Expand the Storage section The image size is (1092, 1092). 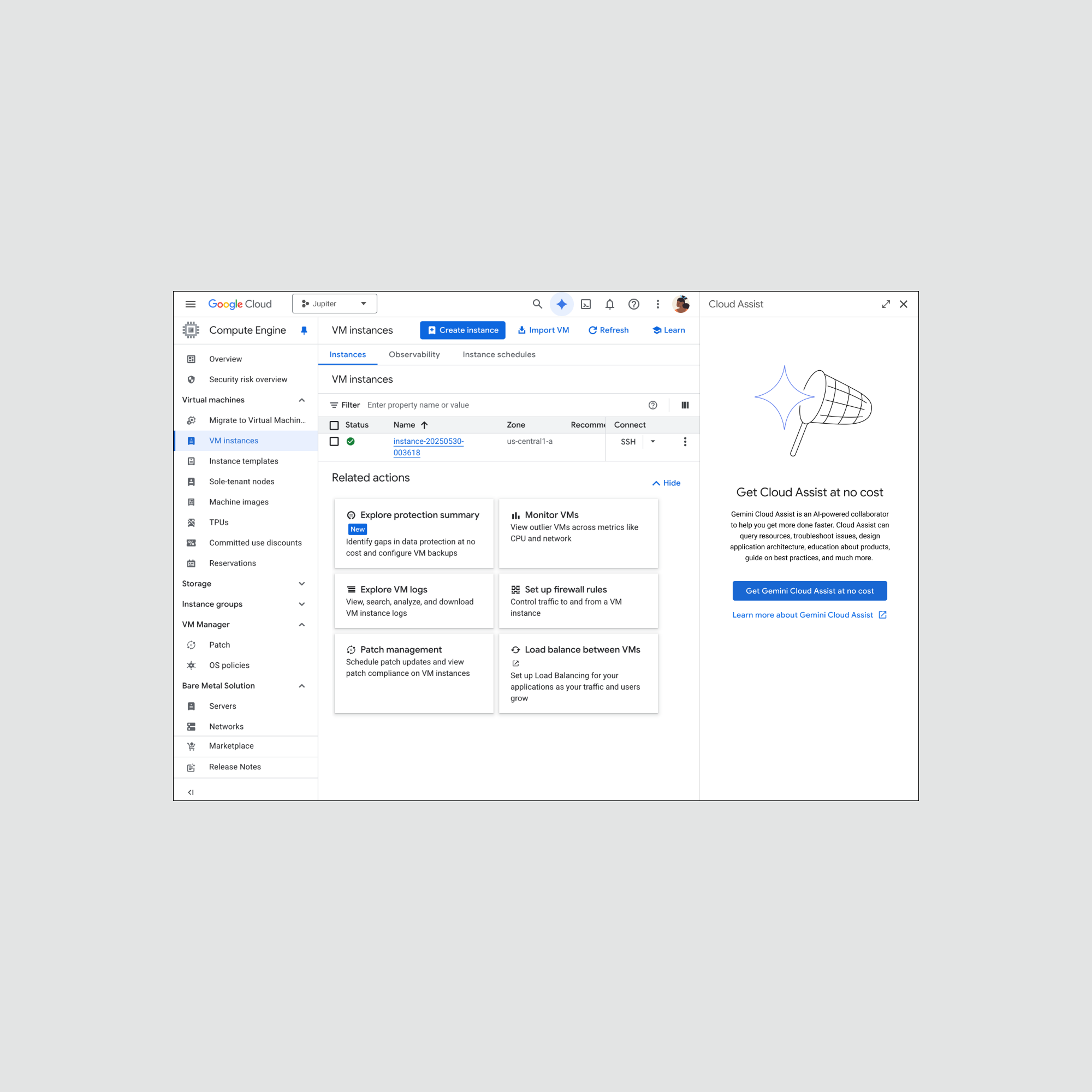(302, 584)
